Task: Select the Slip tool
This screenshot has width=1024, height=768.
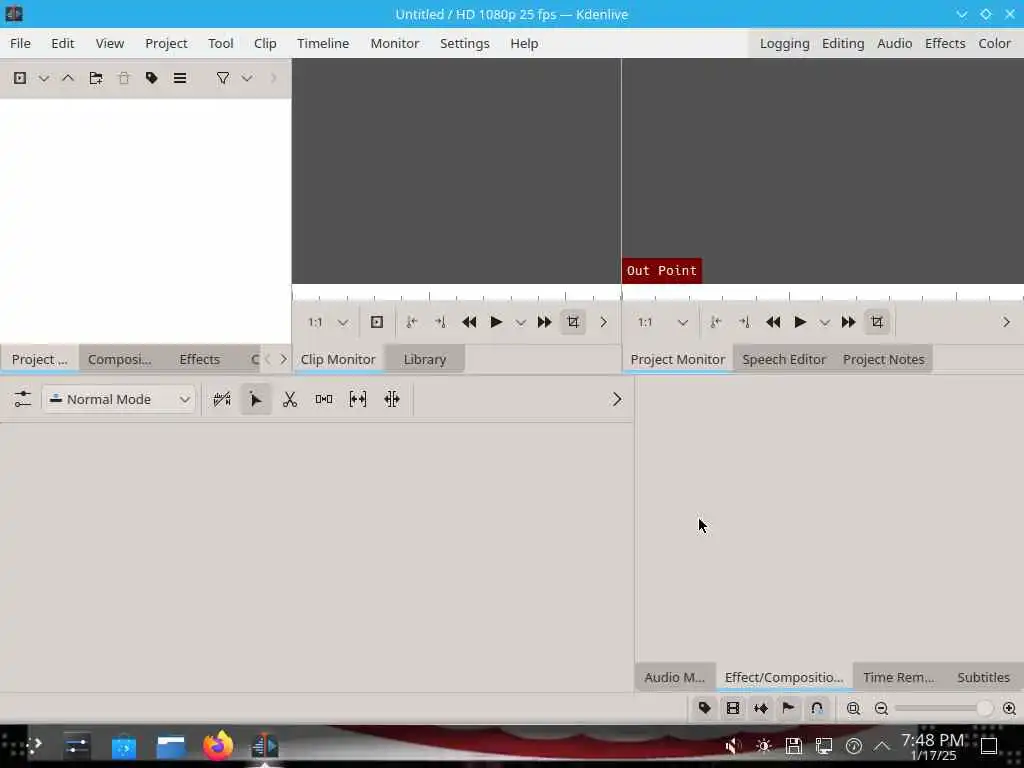Action: 358,399
